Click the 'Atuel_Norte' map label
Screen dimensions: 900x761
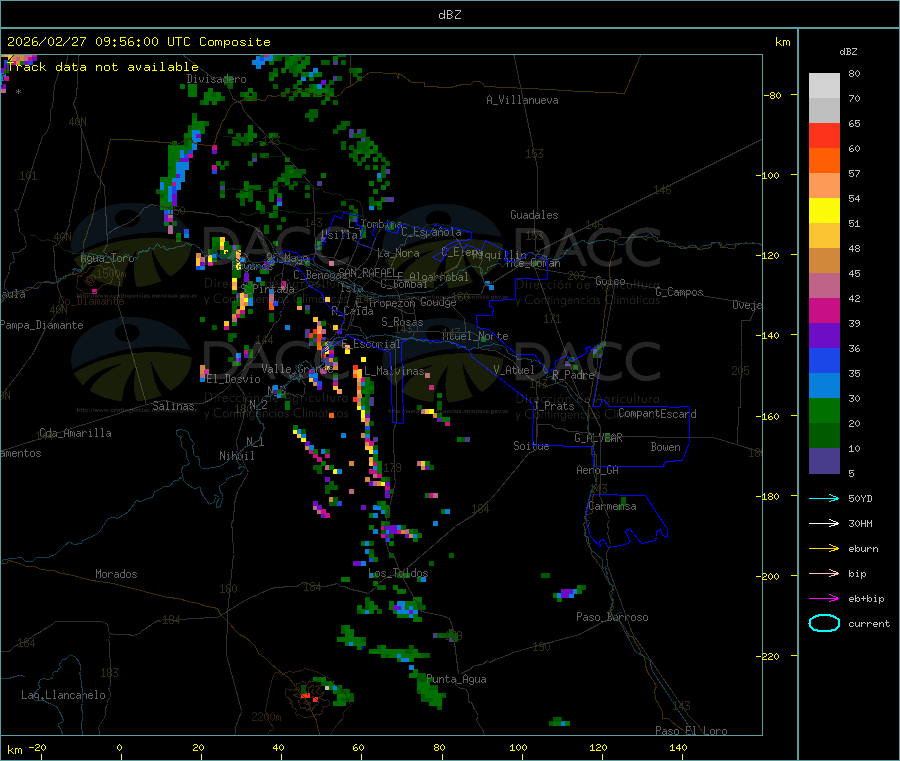tap(475, 336)
